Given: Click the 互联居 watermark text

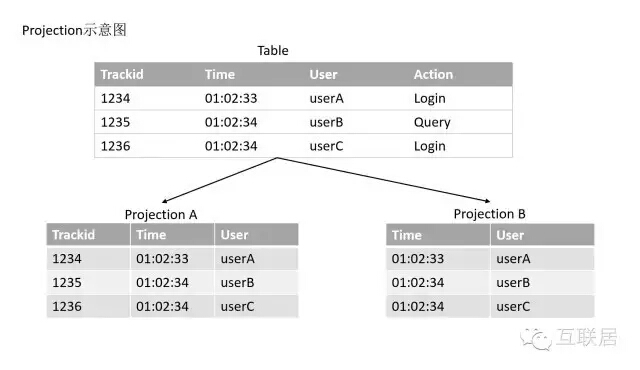Looking at the screenshot, I should point(587,338).
